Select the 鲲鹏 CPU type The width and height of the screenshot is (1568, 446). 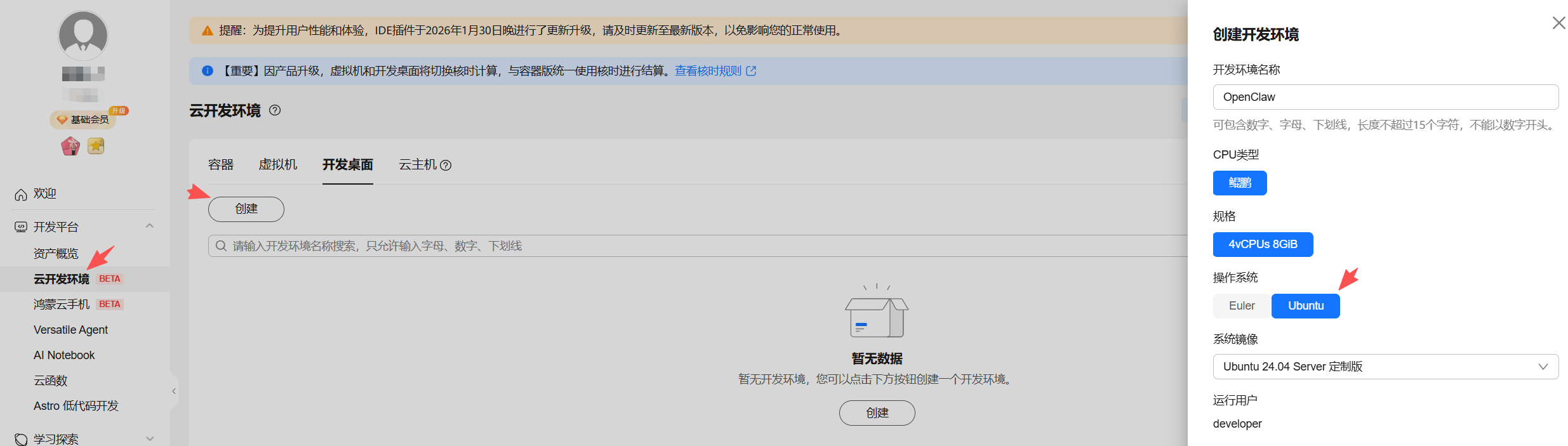point(1239,183)
